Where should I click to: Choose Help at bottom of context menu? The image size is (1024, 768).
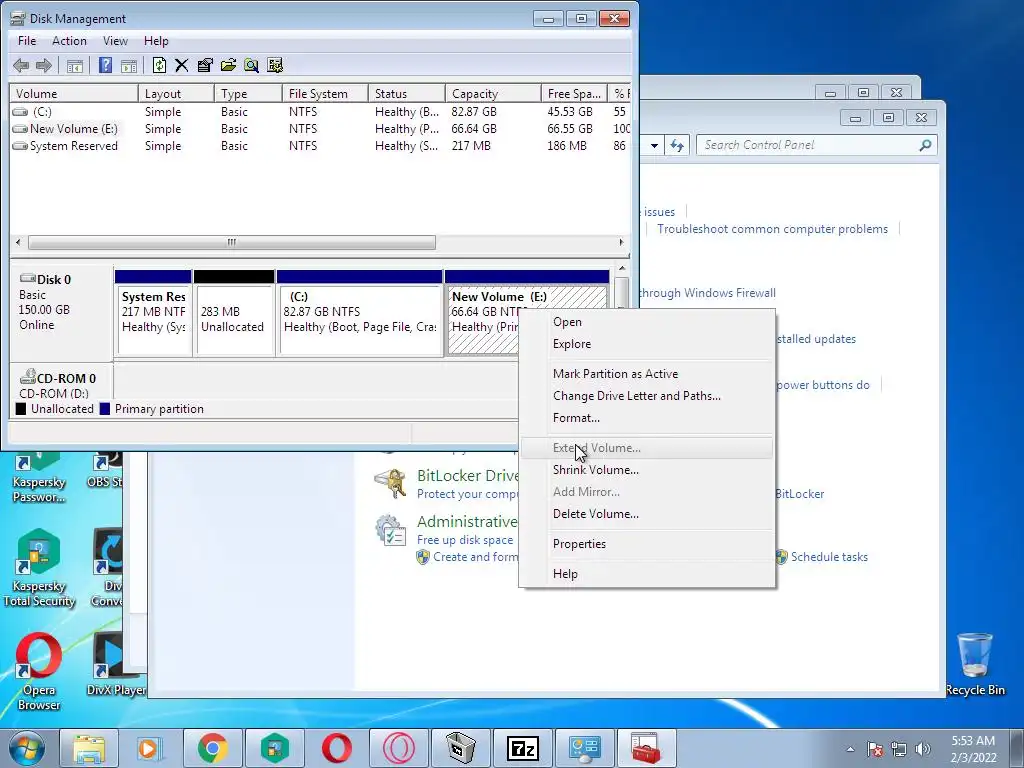coord(647,573)
